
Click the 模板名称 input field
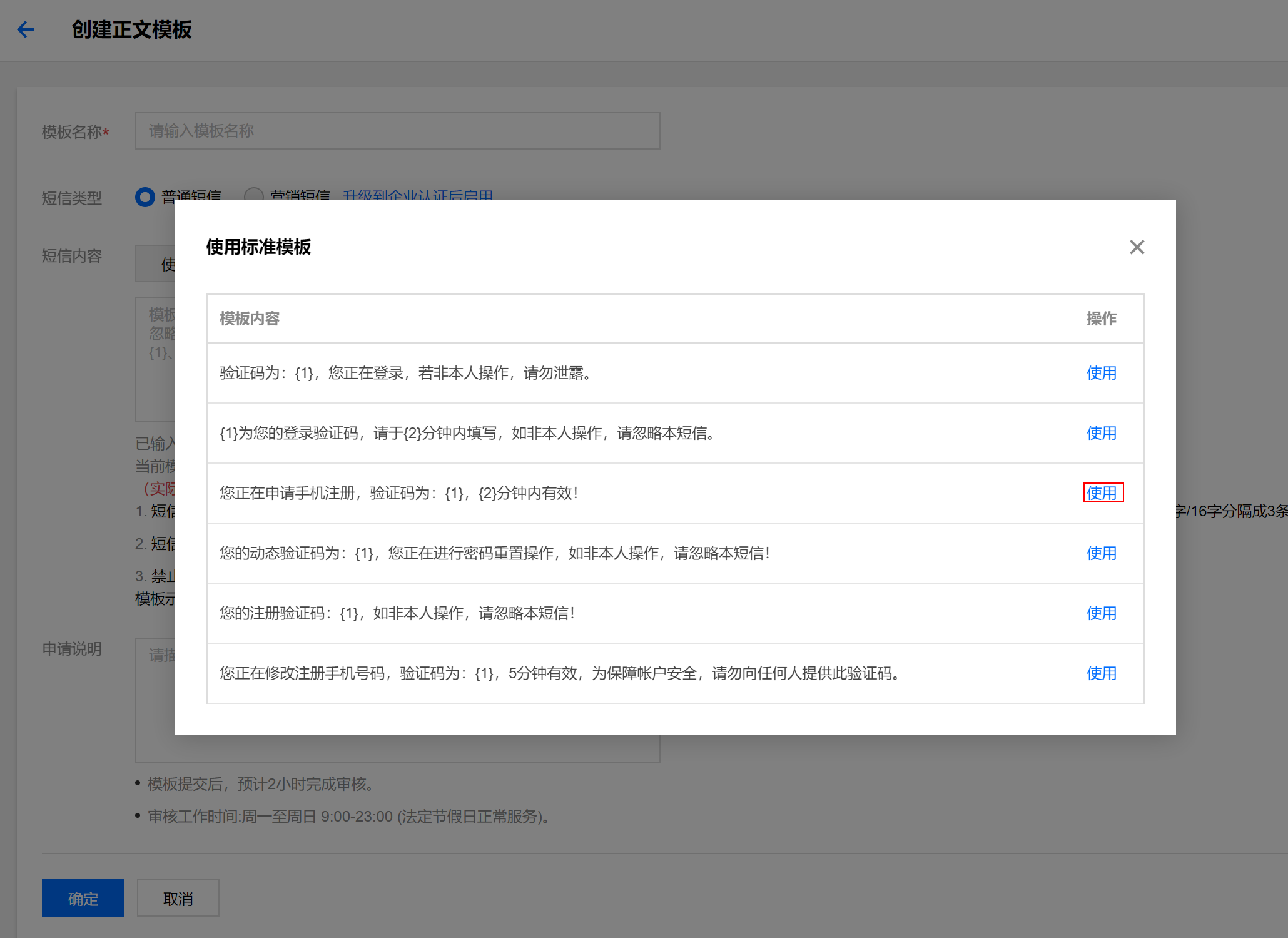[x=397, y=131]
